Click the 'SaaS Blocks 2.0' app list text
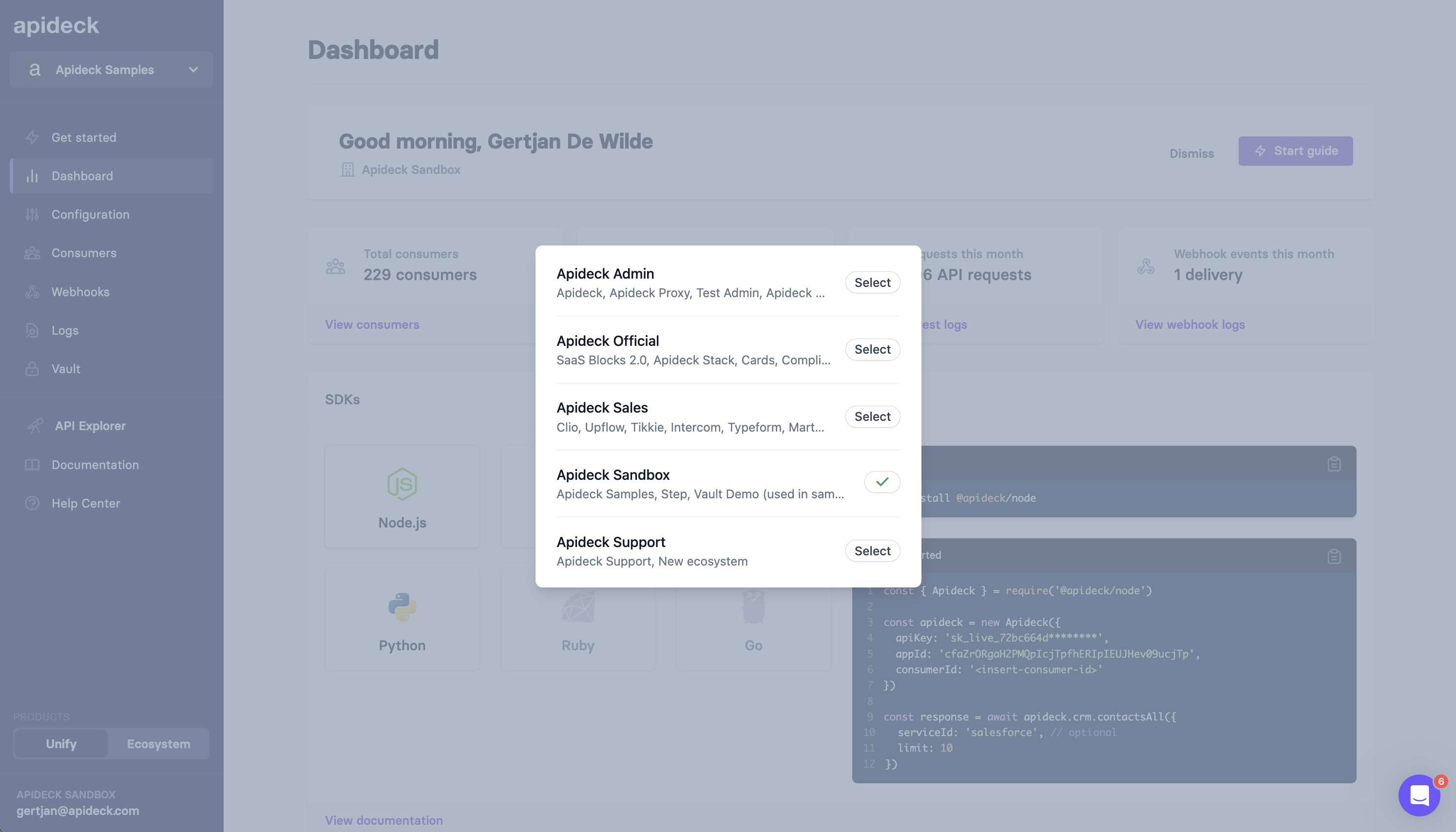 (693, 360)
